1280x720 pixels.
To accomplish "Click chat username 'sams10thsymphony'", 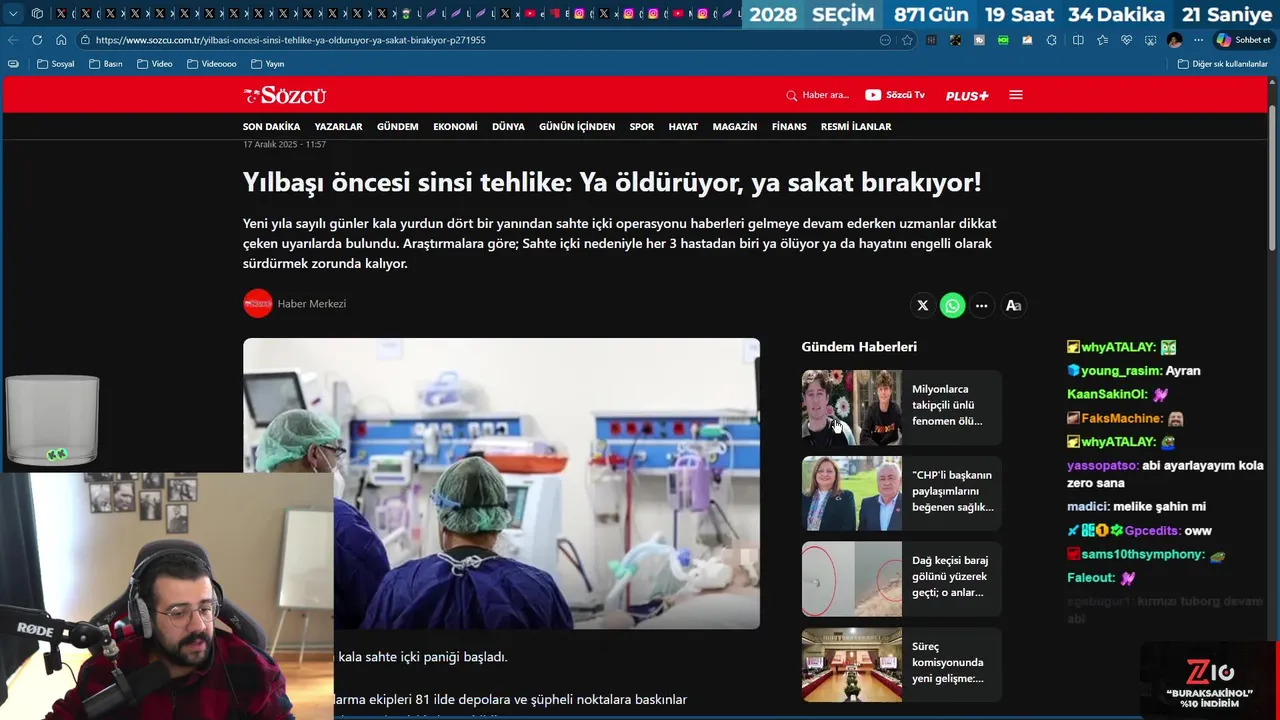I will 1142,555.
